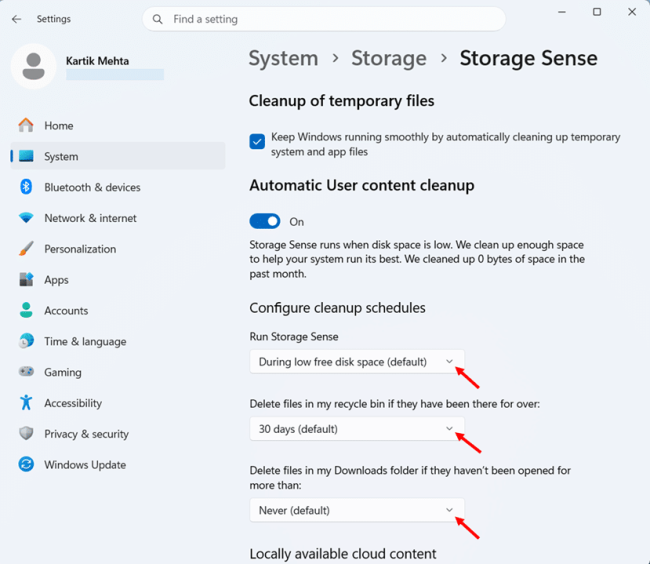Open the recycle bin 30 days dropdown

[357, 428]
